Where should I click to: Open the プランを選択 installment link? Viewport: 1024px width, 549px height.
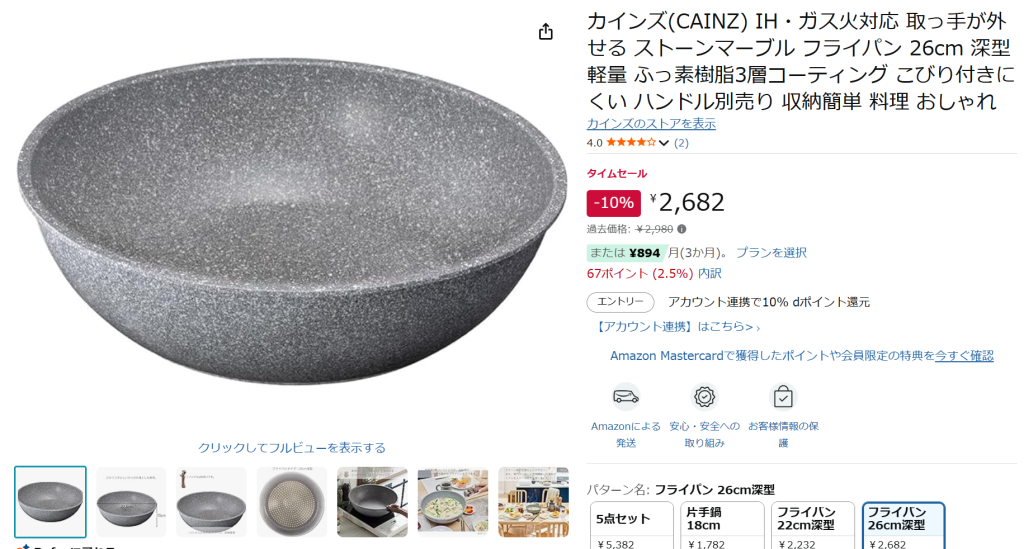point(771,253)
